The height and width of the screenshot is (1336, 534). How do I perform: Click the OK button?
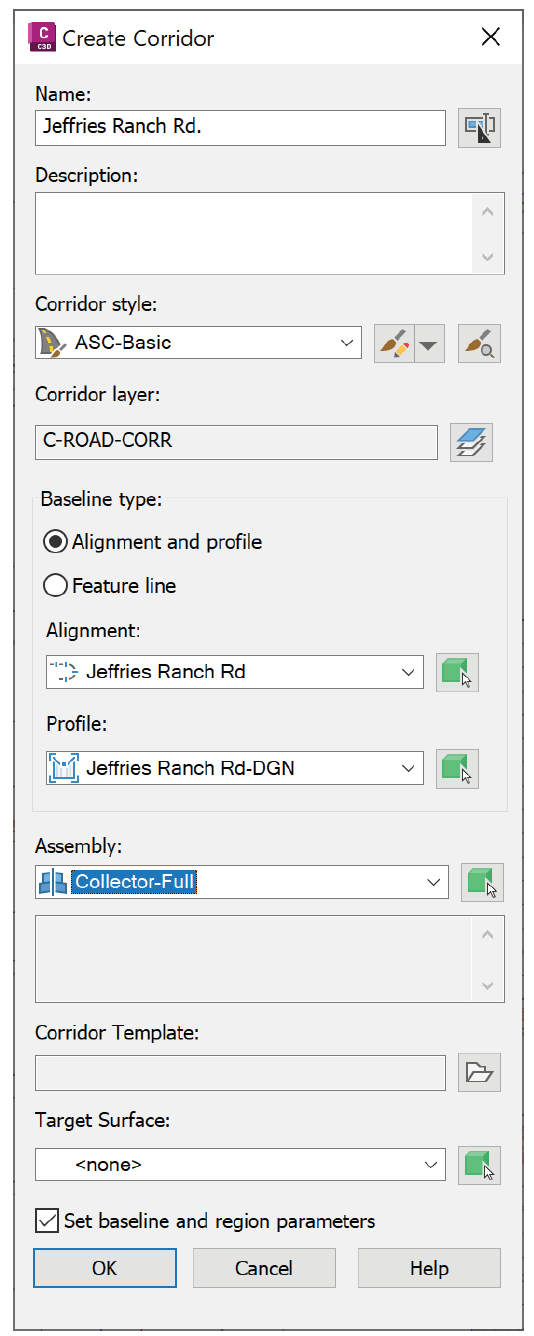coord(105,1268)
